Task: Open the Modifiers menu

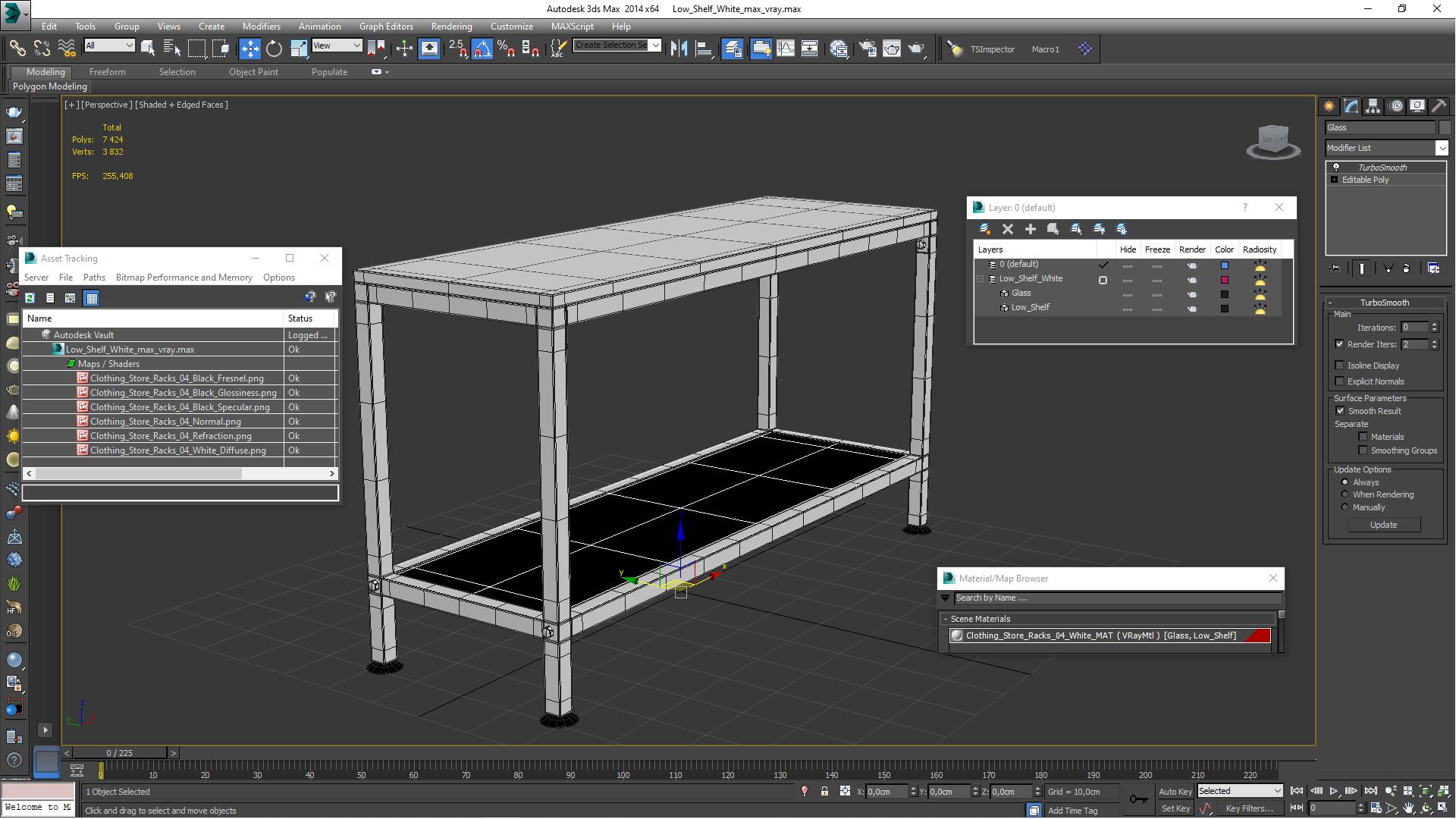Action: point(261,26)
